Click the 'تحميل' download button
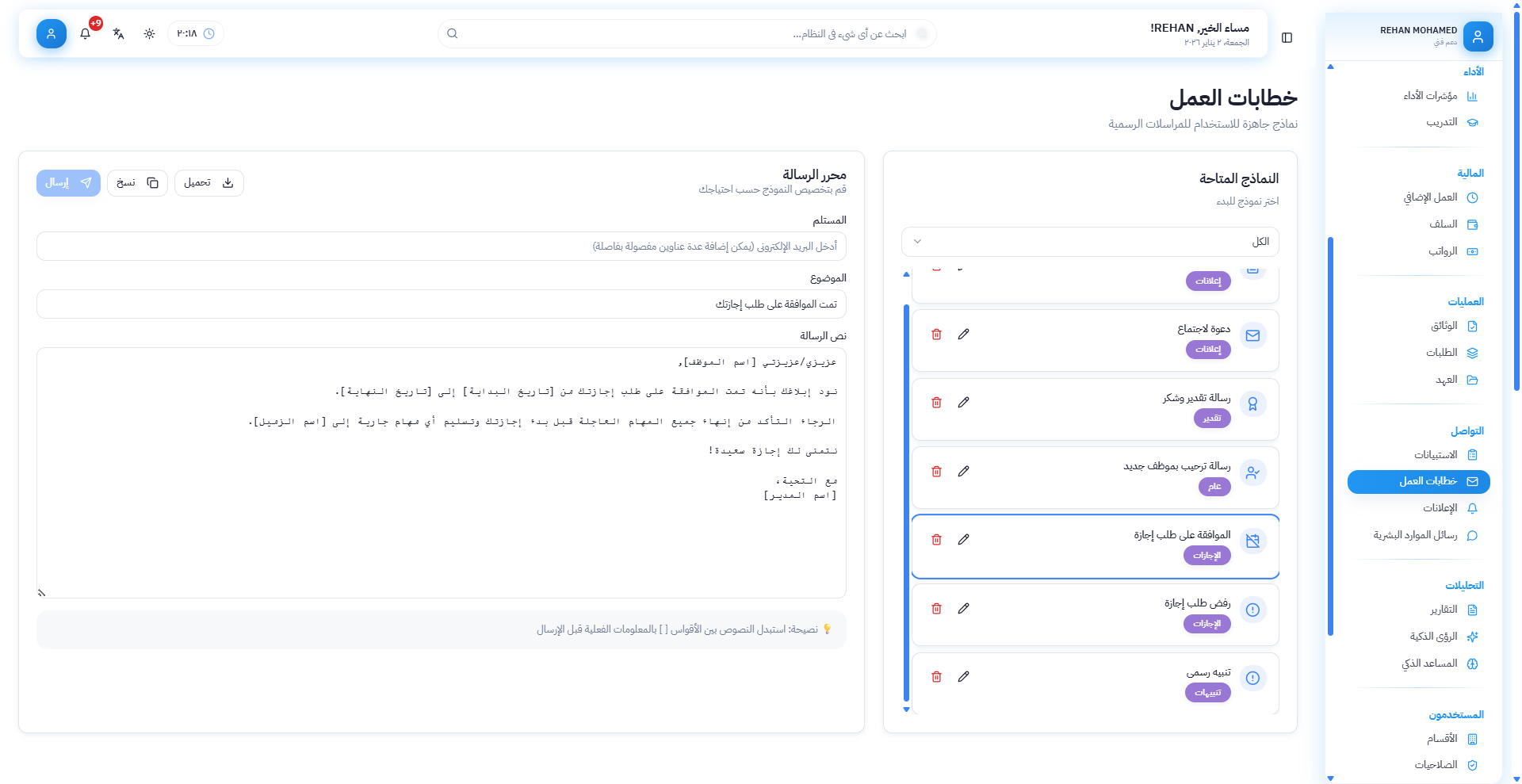This screenshot has width=1522, height=784. click(x=208, y=183)
